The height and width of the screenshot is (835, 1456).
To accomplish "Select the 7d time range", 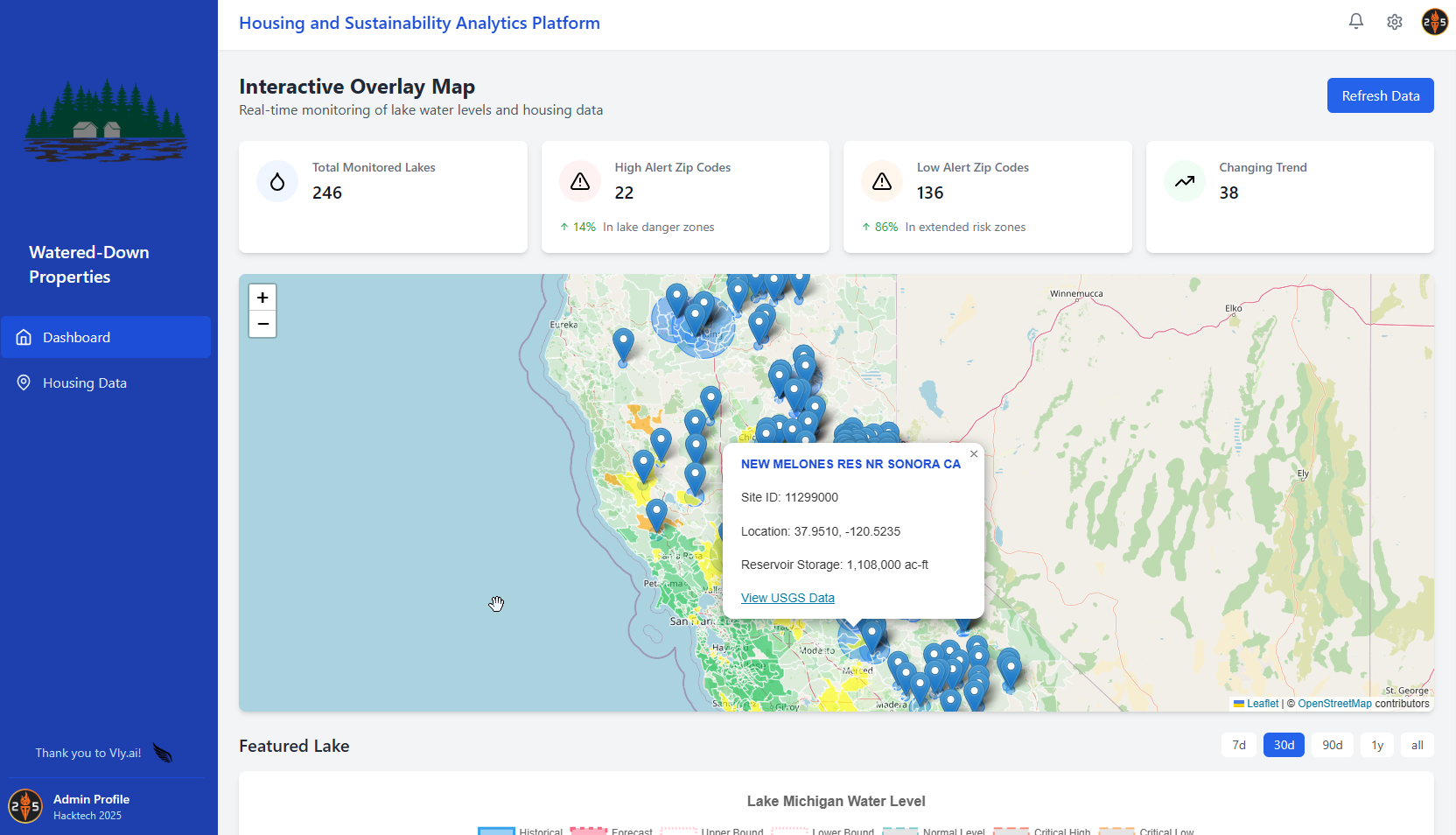I will tap(1239, 745).
